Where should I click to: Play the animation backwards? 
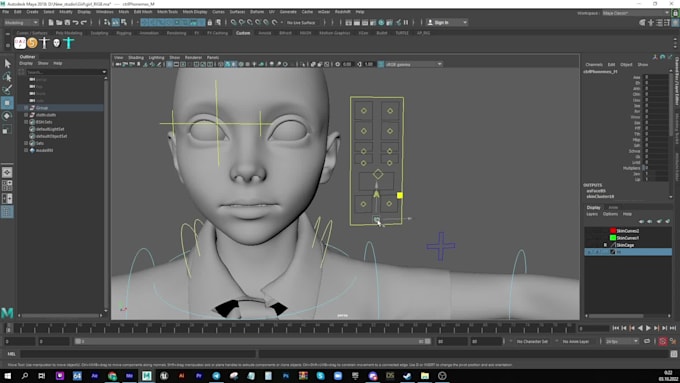point(640,328)
